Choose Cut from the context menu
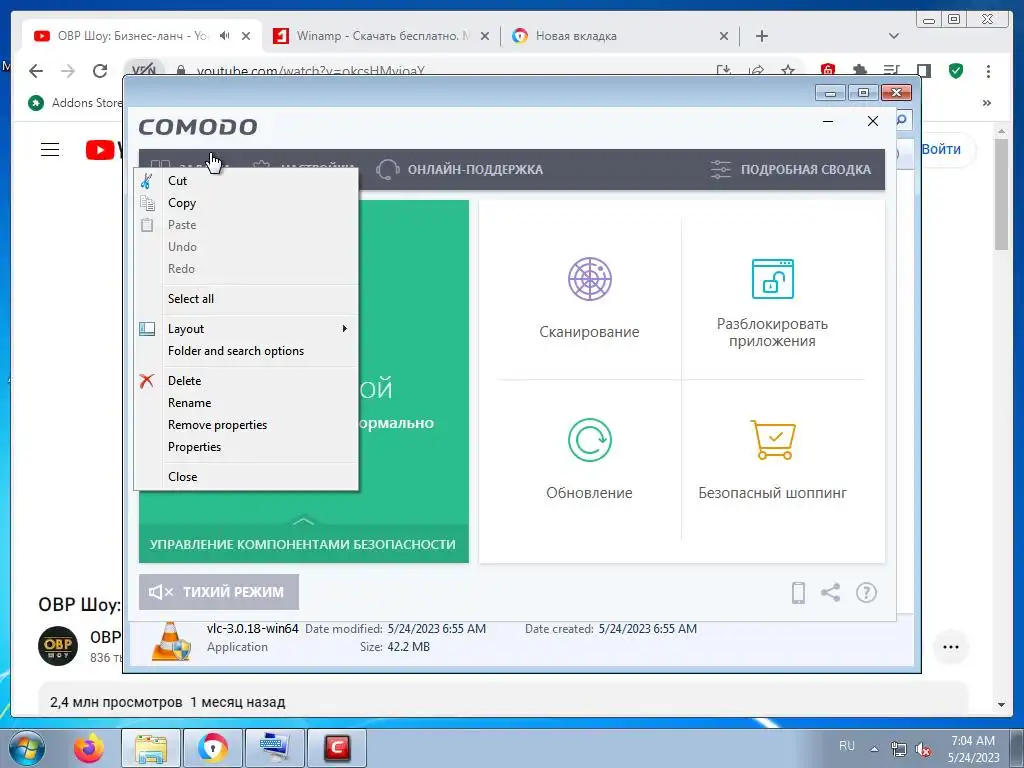Viewport: 1024px width, 768px height. 246,181
